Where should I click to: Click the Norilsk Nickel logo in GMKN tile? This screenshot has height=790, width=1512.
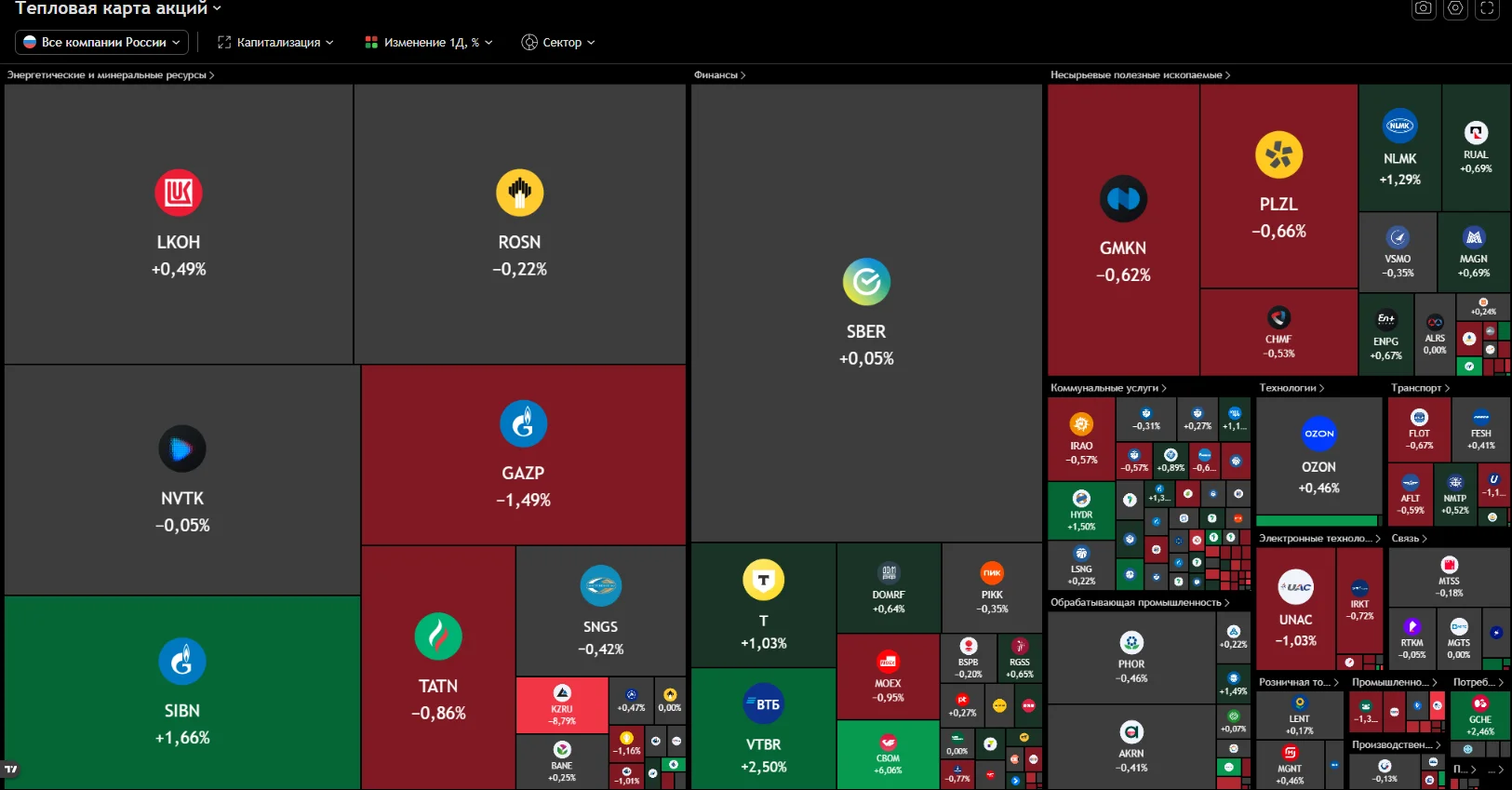coord(1123,199)
